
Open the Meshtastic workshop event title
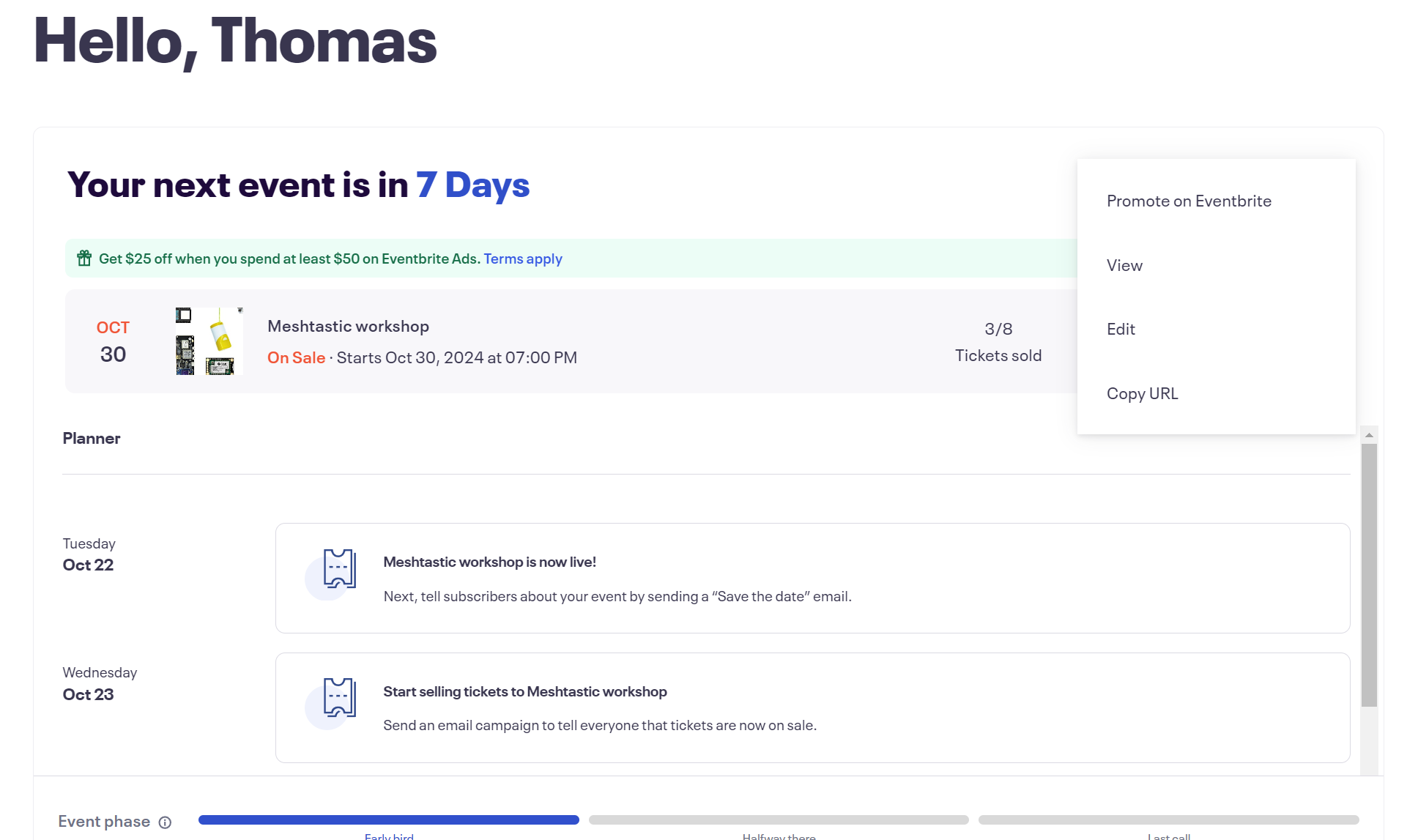click(x=348, y=326)
